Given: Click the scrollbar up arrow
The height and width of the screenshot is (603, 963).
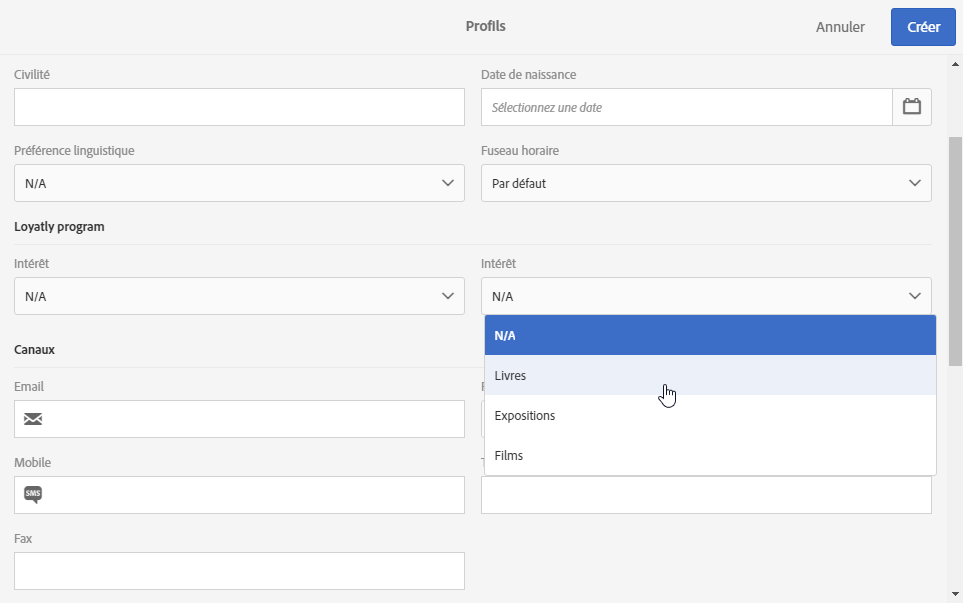Looking at the screenshot, I should pos(955,63).
